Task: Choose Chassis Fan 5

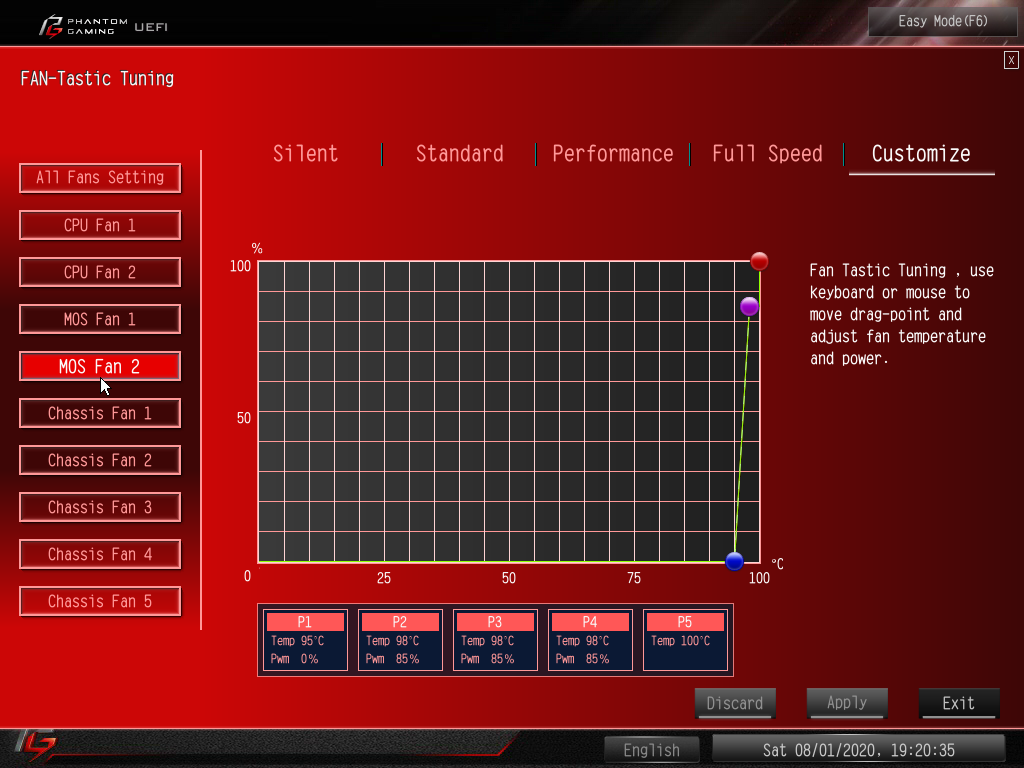Action: point(100,601)
